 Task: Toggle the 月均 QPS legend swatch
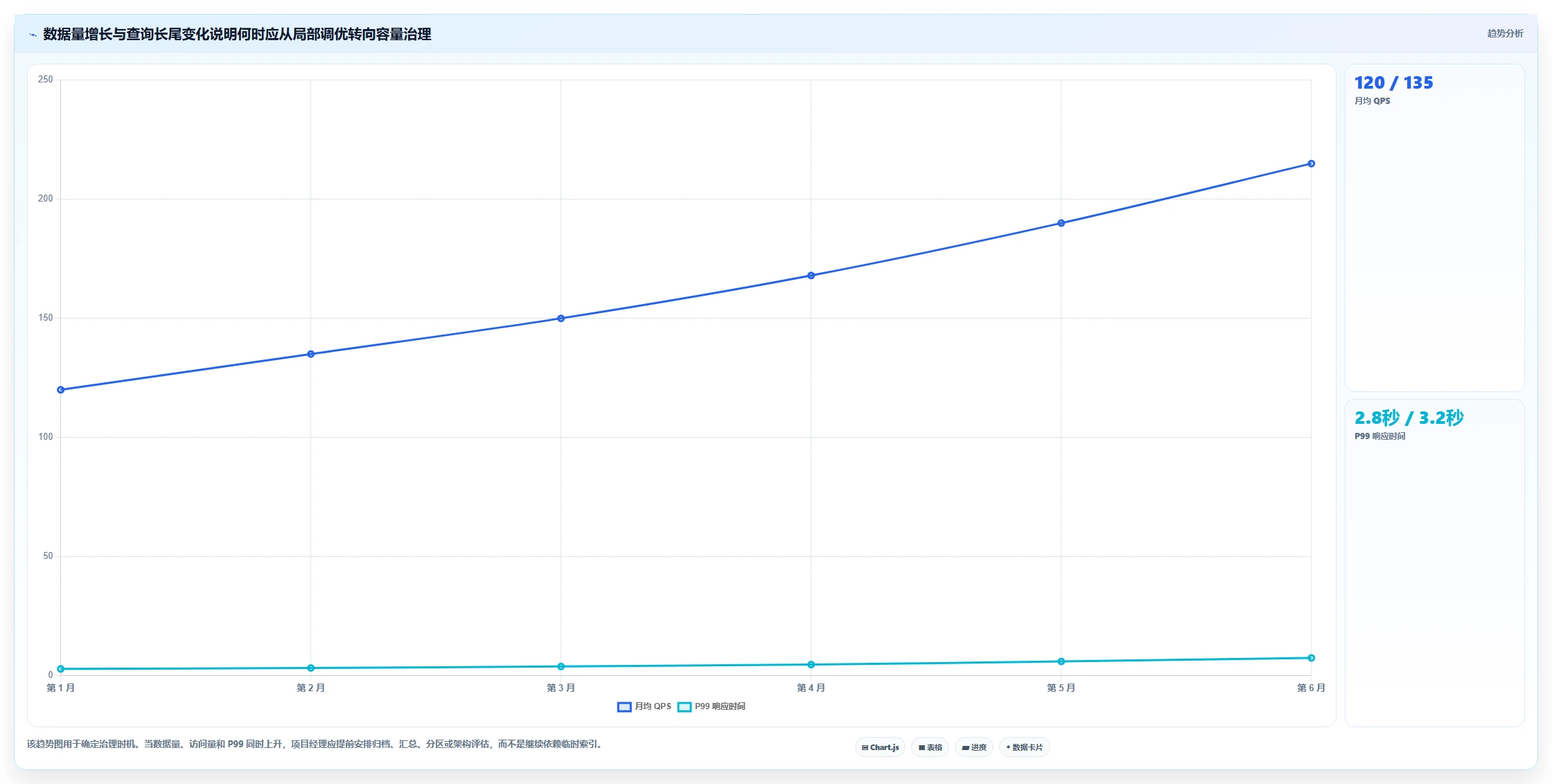click(624, 707)
